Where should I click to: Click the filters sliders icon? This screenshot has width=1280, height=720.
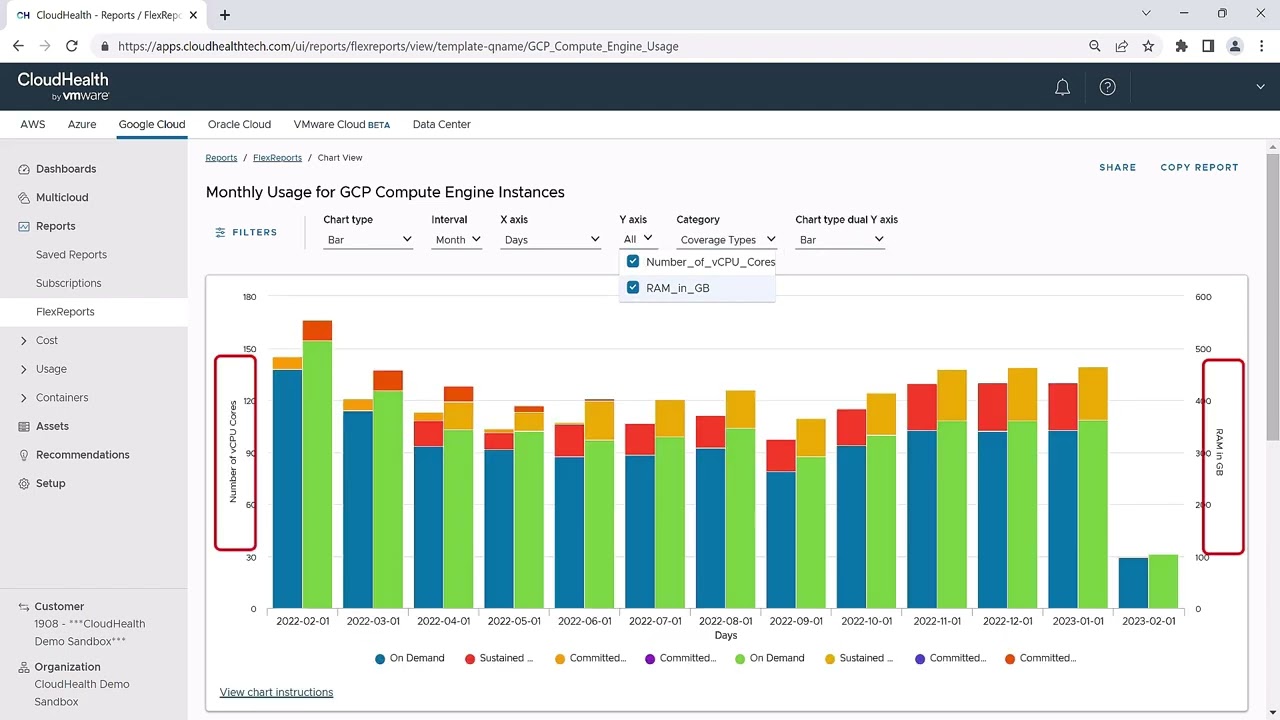[x=221, y=232]
